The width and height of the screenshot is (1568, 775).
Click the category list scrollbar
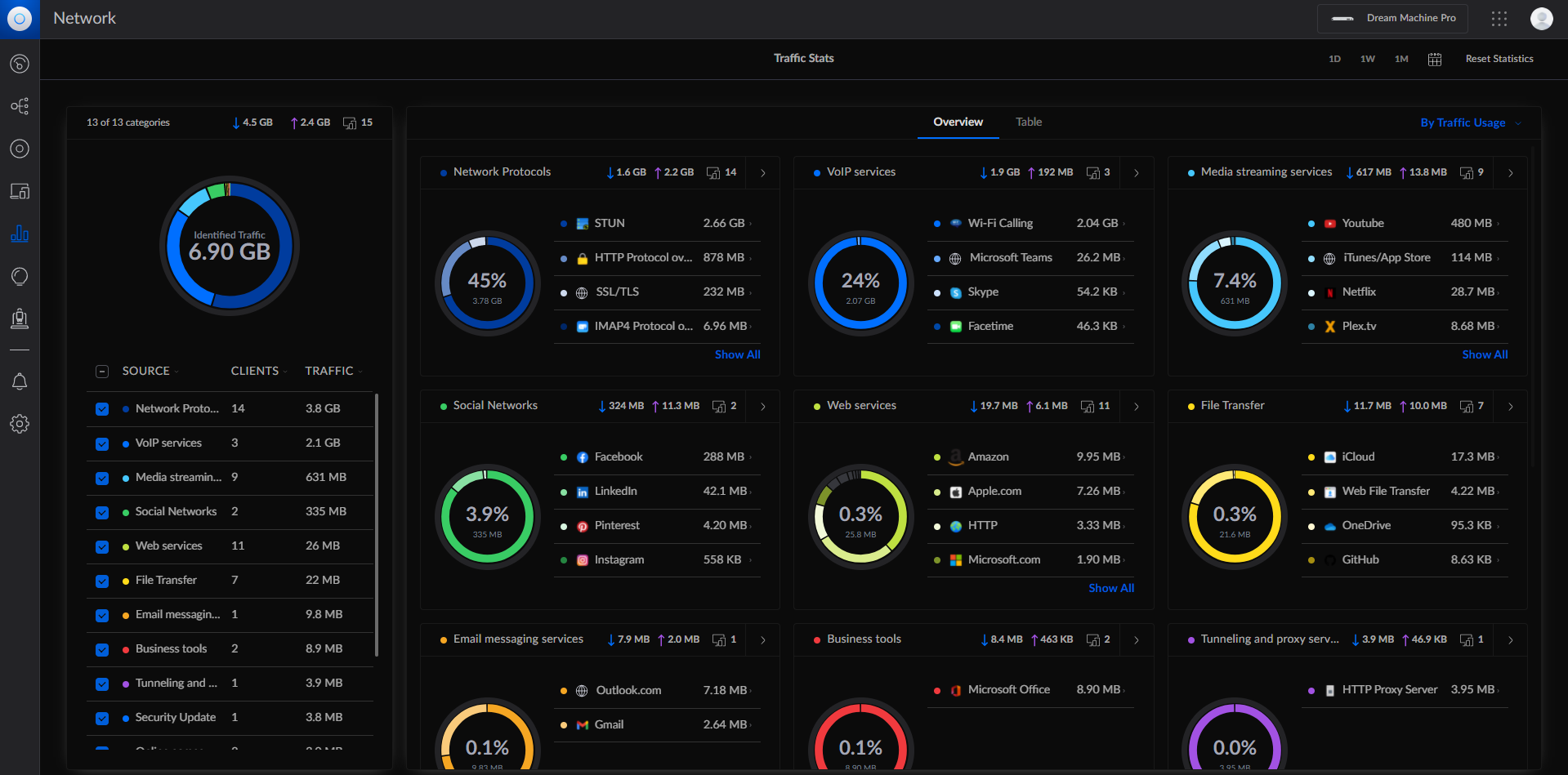click(x=376, y=524)
